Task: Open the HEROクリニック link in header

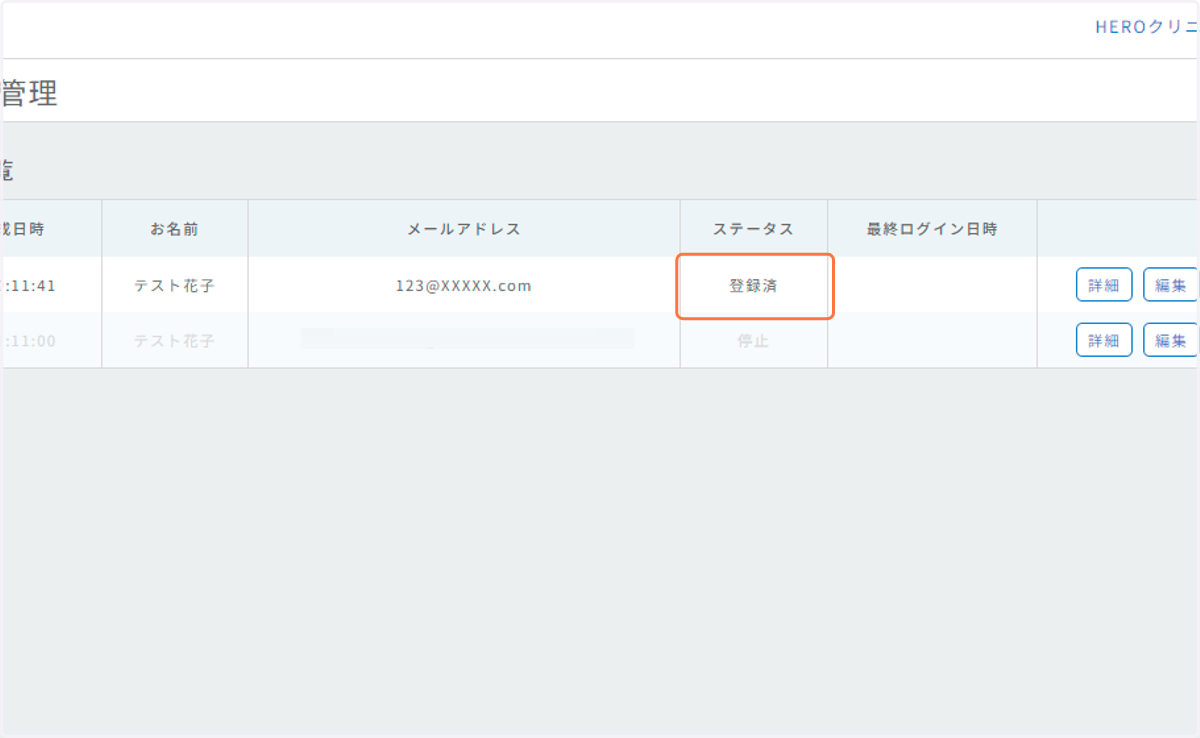Action: (1147, 28)
